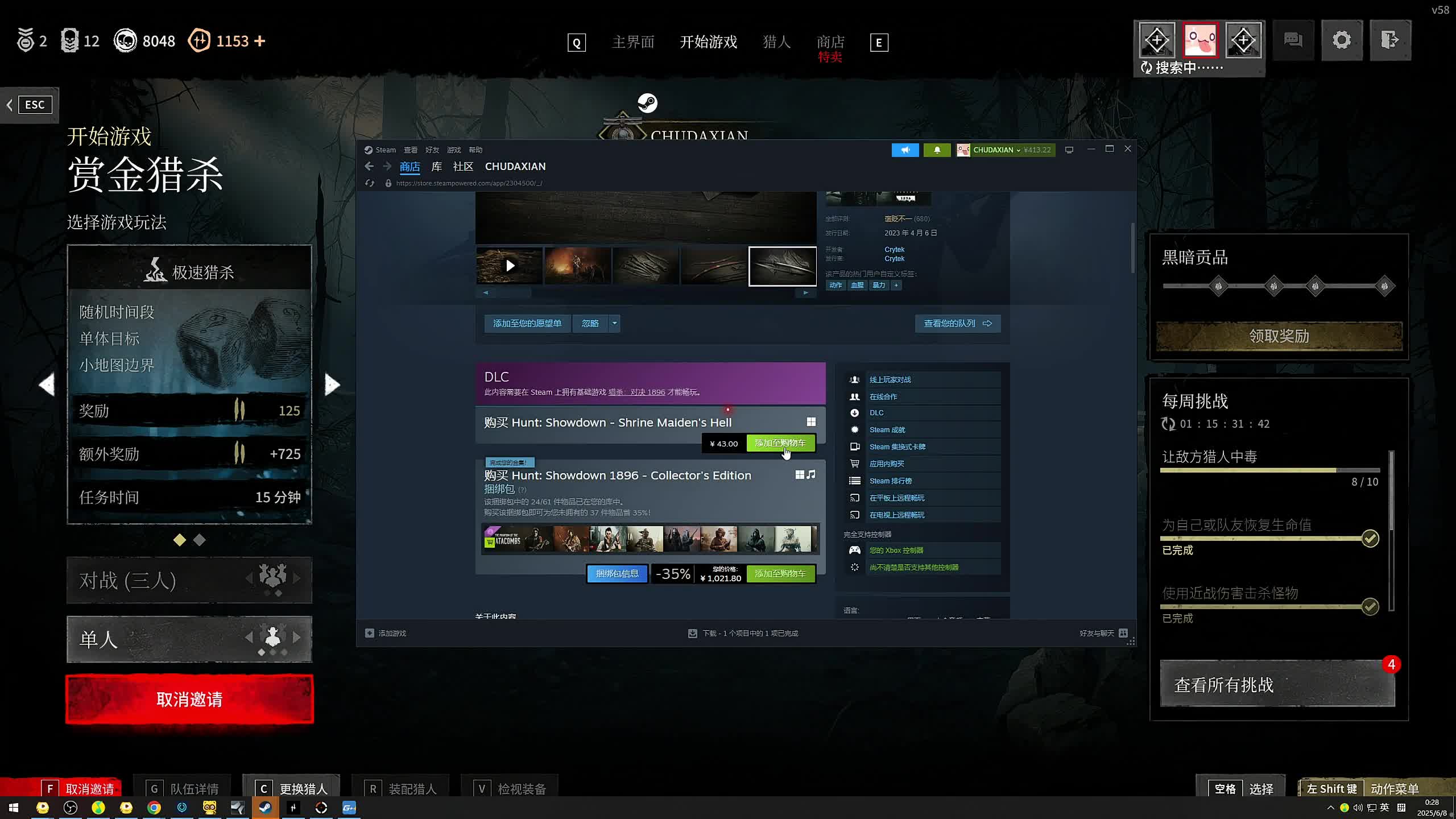1456x819 pixels.
Task: Open 好友 menu in Steam window
Action: [432, 150]
